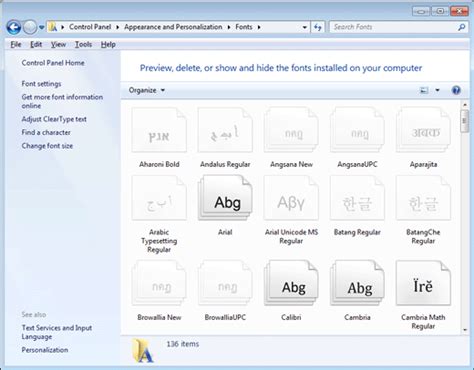Select the Batang Regular font icon
The width and height of the screenshot is (474, 370).
coord(357,198)
